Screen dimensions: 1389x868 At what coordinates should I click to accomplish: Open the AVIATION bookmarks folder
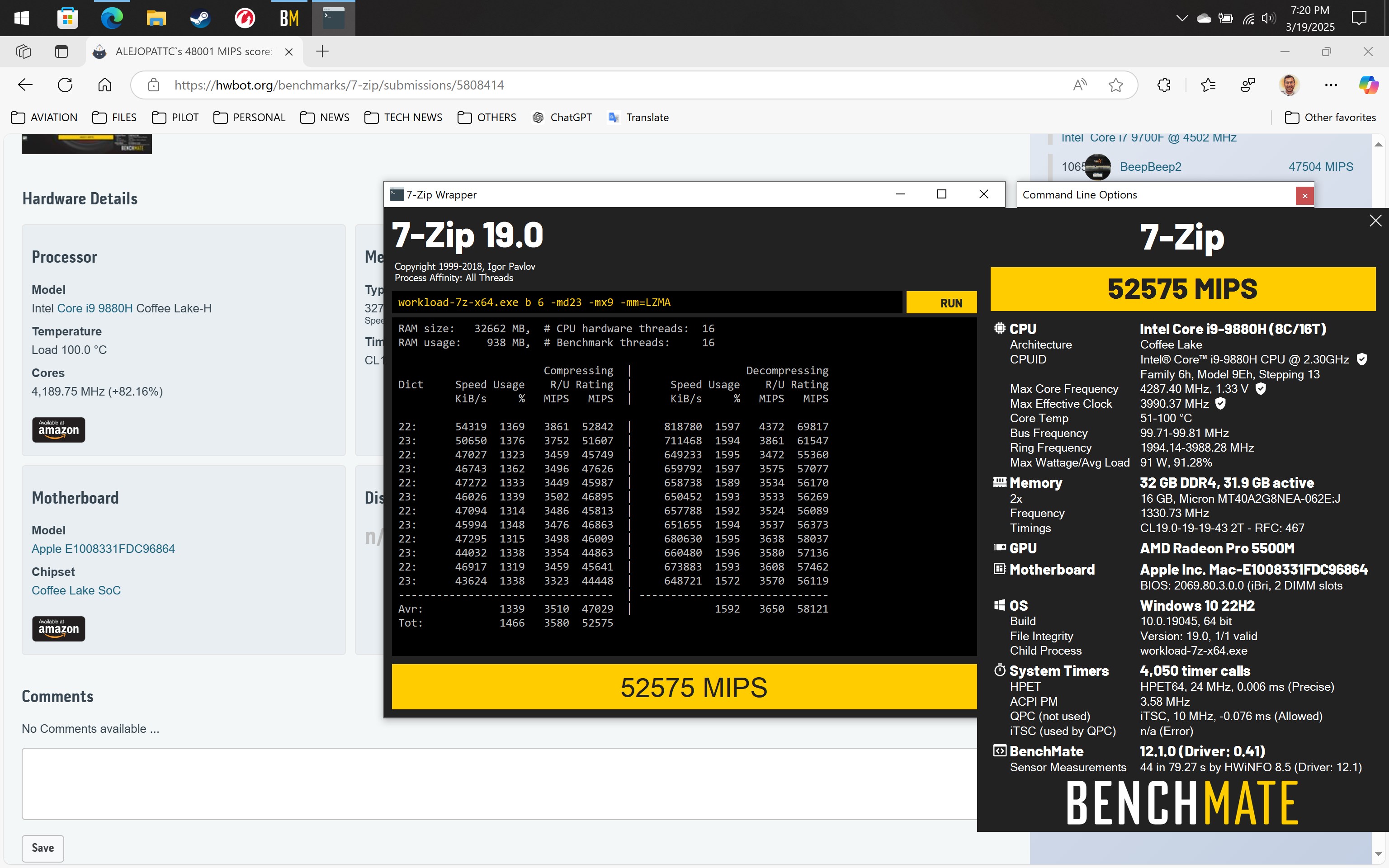(x=44, y=117)
